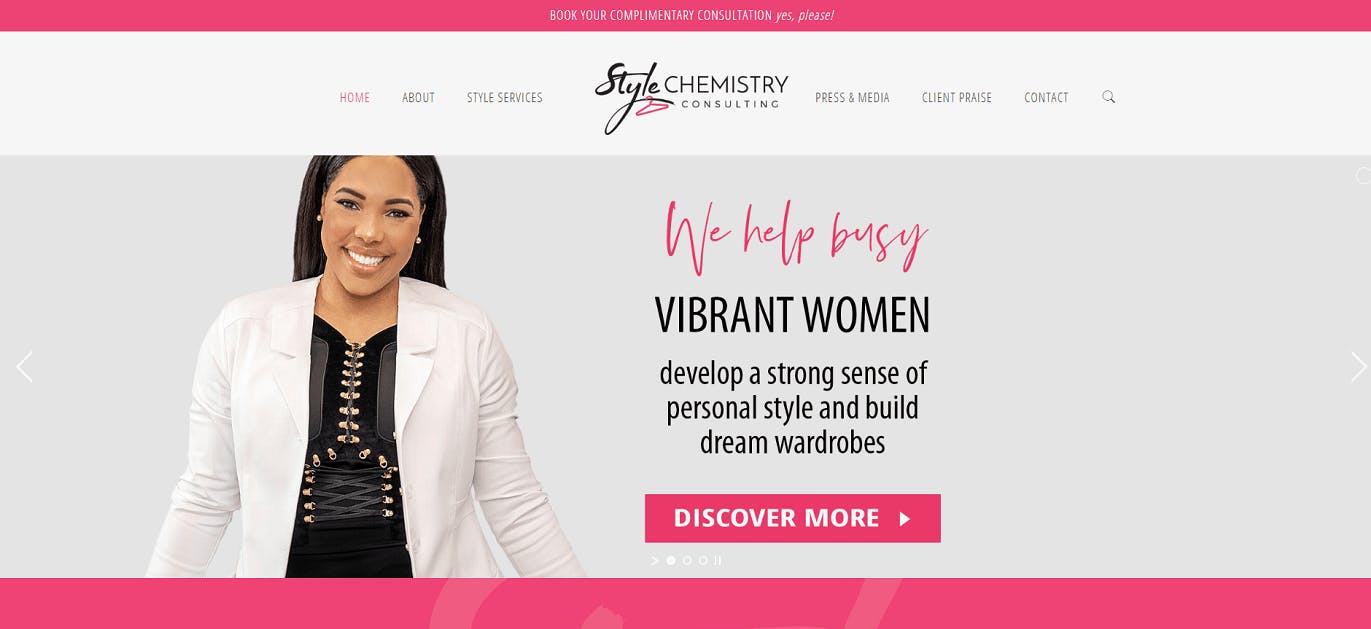This screenshot has height=629, width=1371.
Task: Expand the Press & Media menu
Action: tap(852, 97)
